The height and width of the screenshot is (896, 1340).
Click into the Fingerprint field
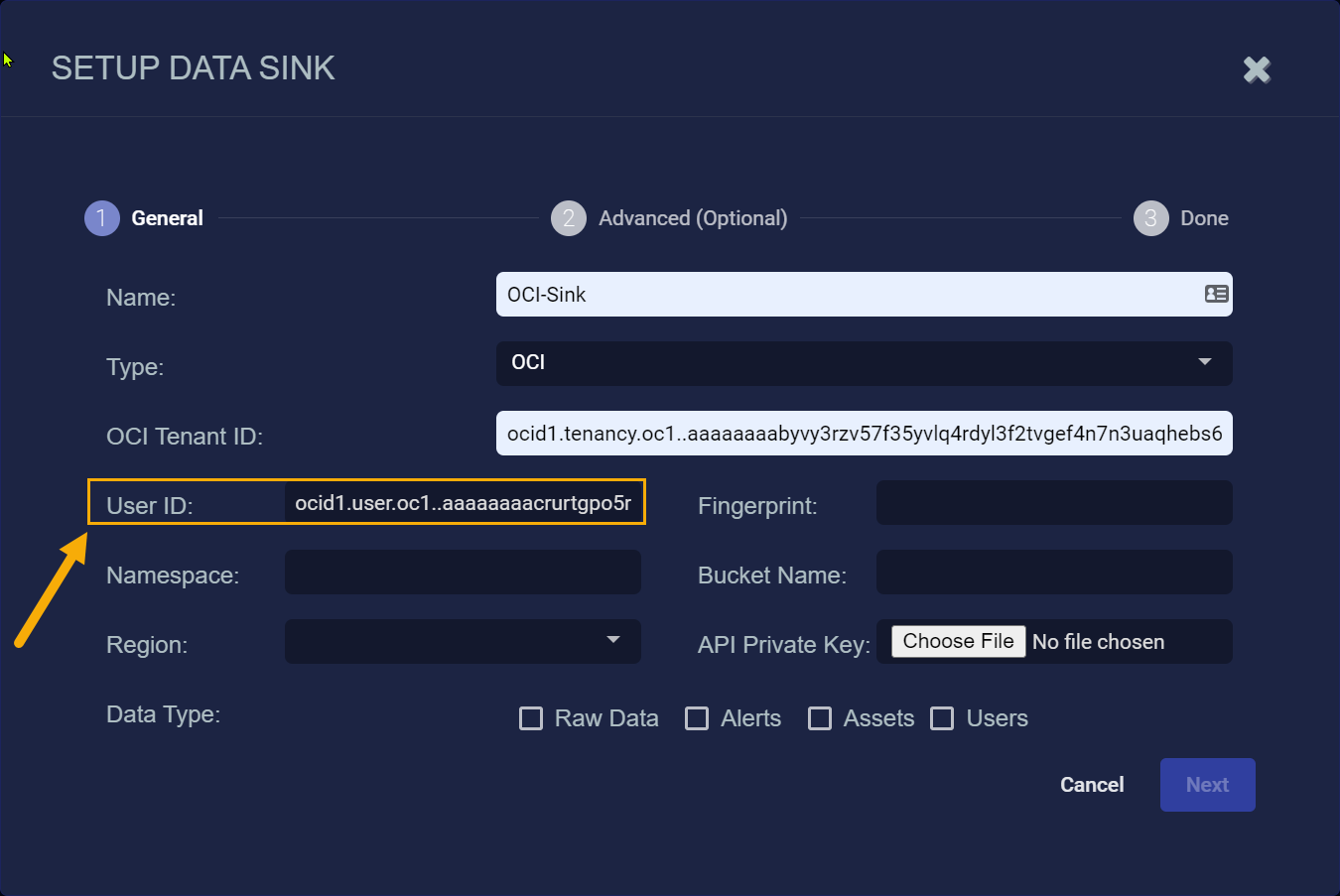[x=1054, y=502]
